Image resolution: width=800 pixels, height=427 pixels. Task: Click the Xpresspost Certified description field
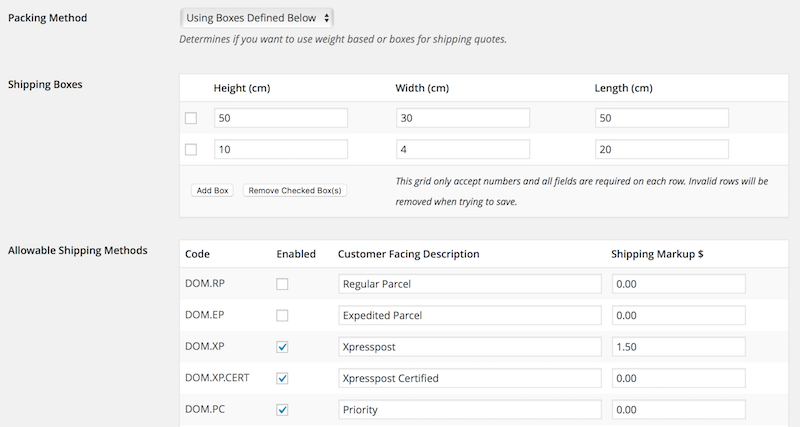click(x=469, y=378)
